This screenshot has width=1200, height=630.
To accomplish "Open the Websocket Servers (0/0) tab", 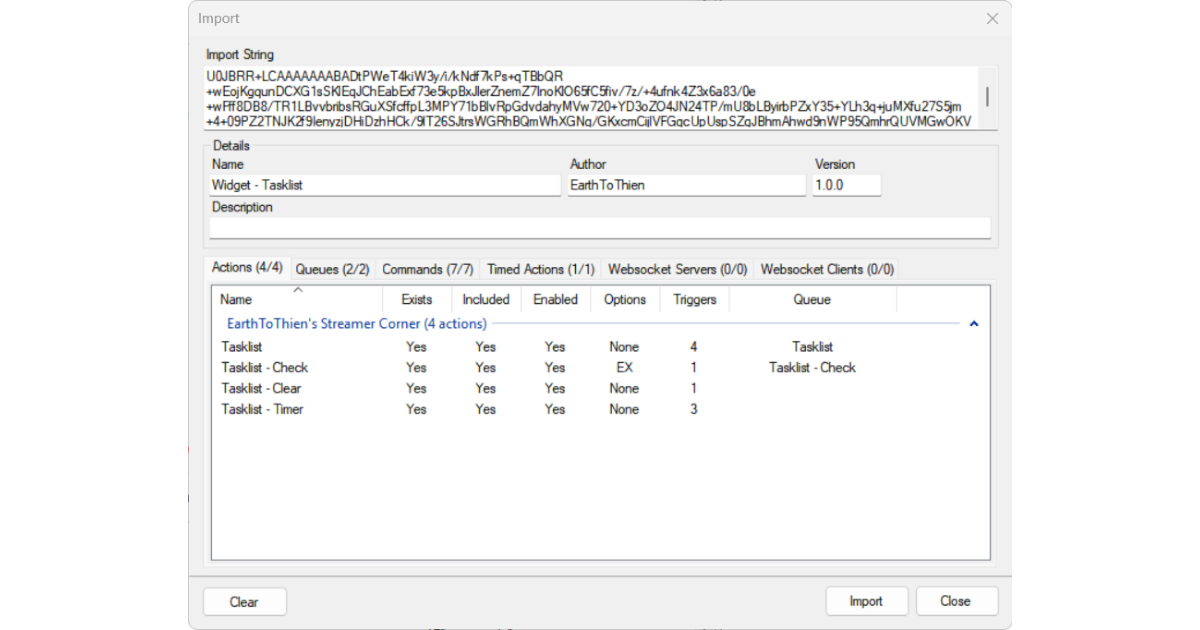I will pos(678,269).
